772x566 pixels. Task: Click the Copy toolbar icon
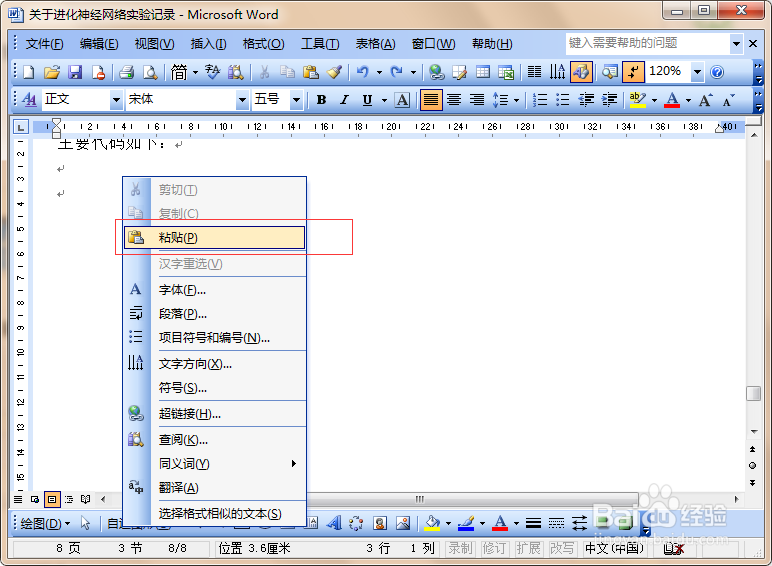(287, 72)
